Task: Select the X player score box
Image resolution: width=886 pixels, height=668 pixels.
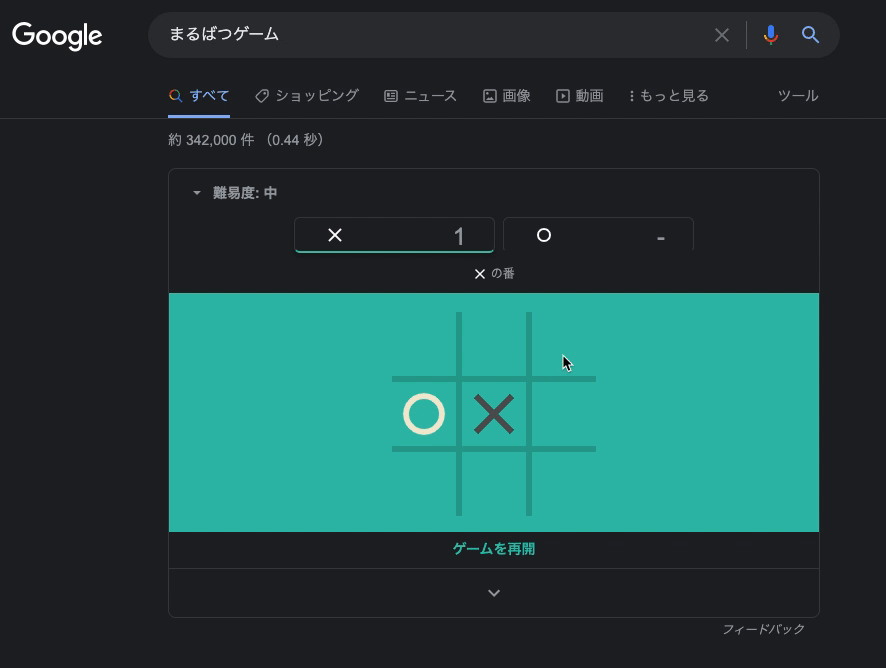Action: [394, 235]
